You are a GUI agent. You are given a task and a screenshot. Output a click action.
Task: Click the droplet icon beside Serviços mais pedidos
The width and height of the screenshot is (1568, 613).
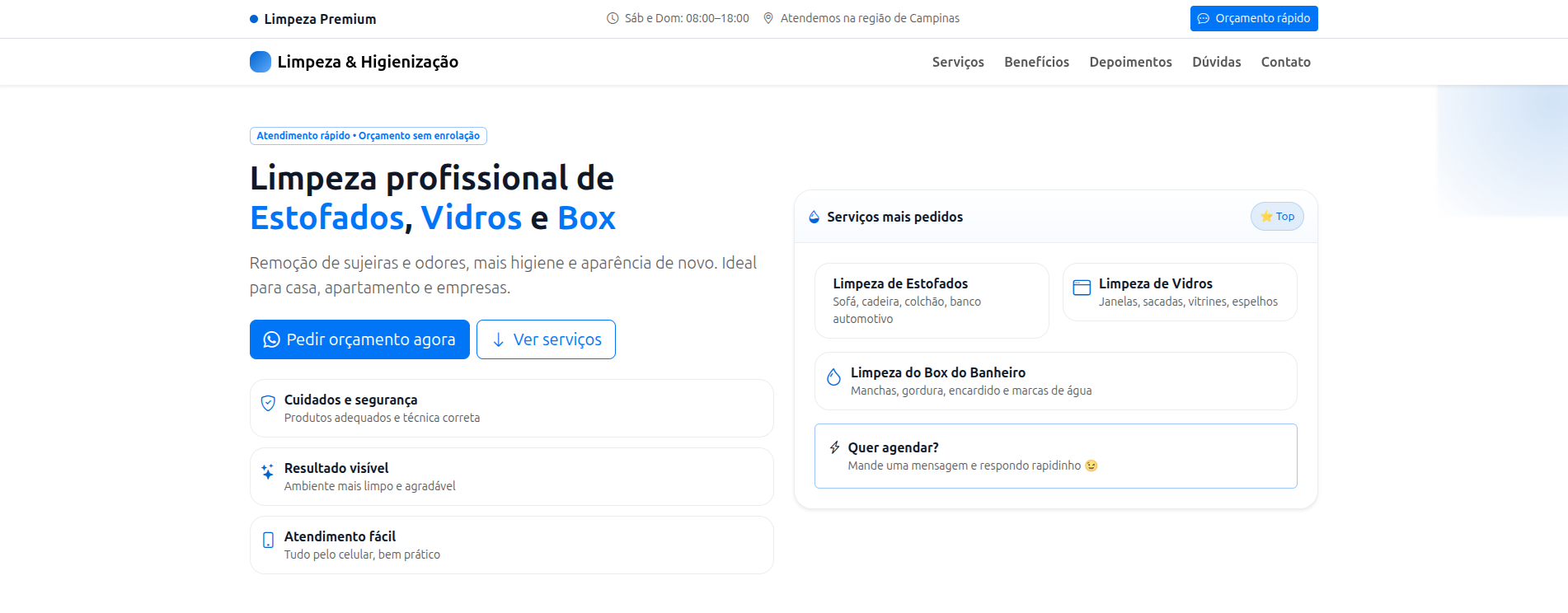[x=815, y=217]
